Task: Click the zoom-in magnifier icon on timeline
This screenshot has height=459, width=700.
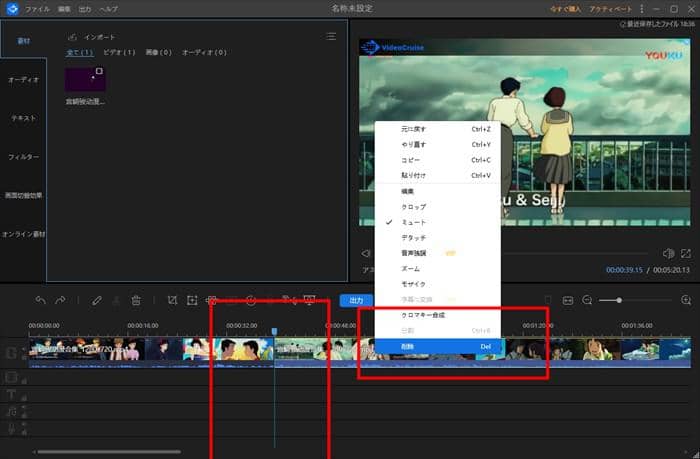Action: (x=686, y=300)
